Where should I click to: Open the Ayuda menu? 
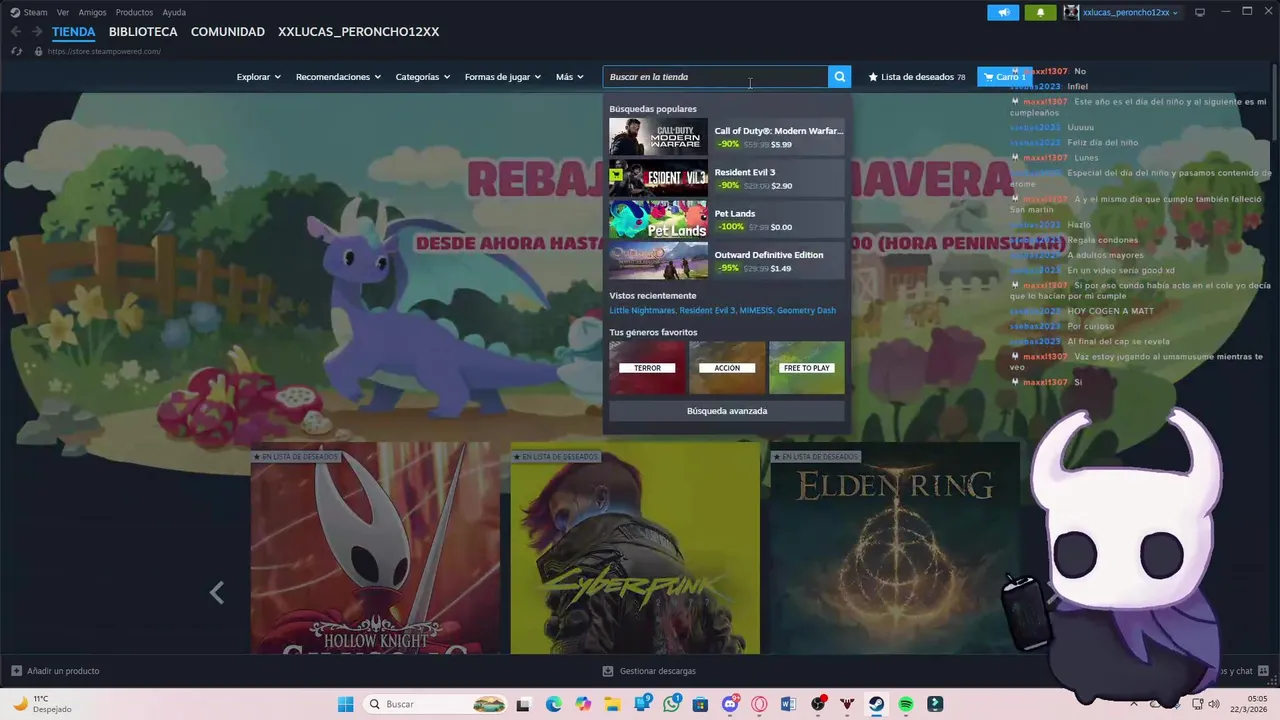[x=174, y=12]
